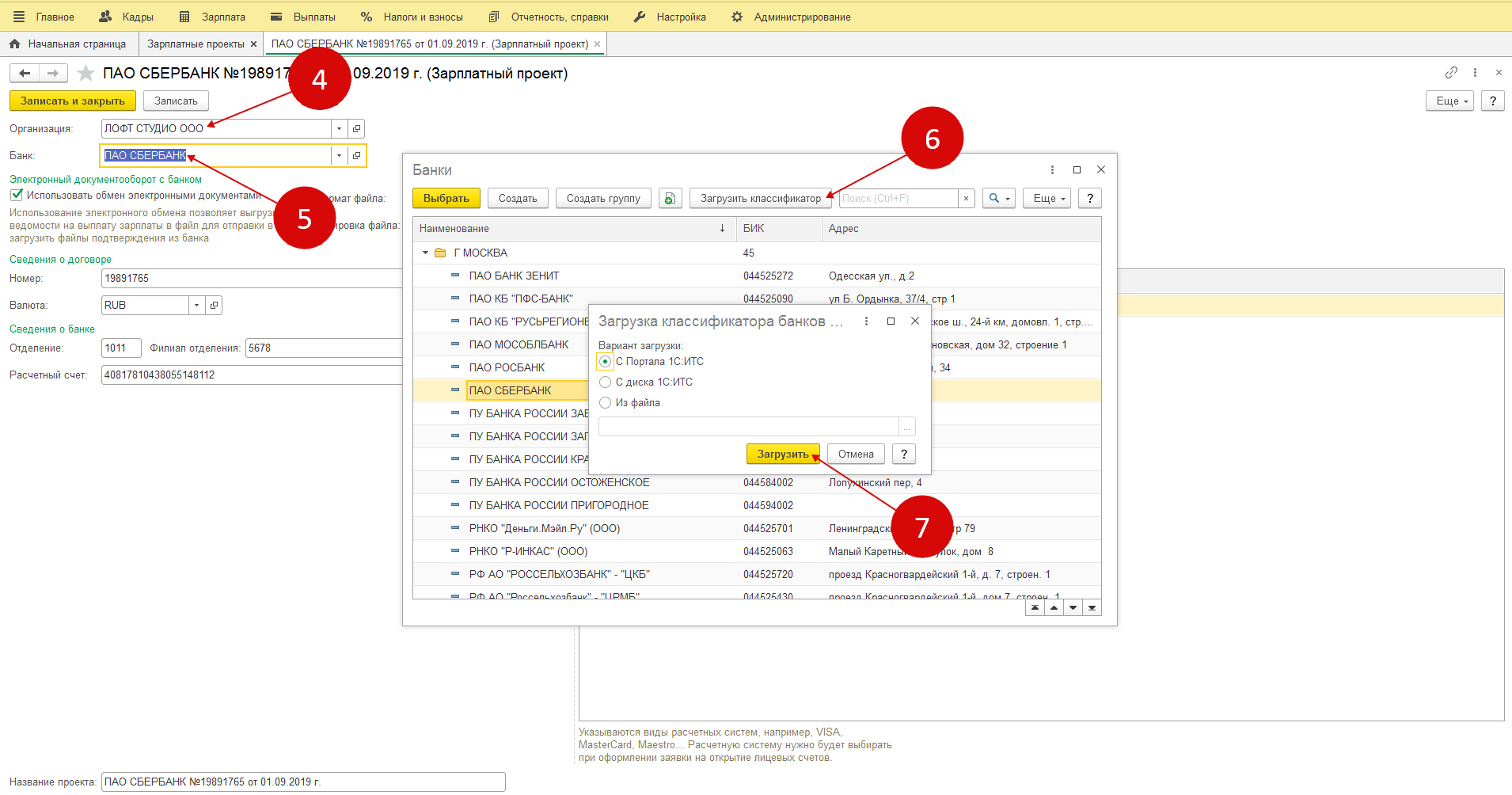Expand the Еще menu in Банки window

click(1046, 199)
